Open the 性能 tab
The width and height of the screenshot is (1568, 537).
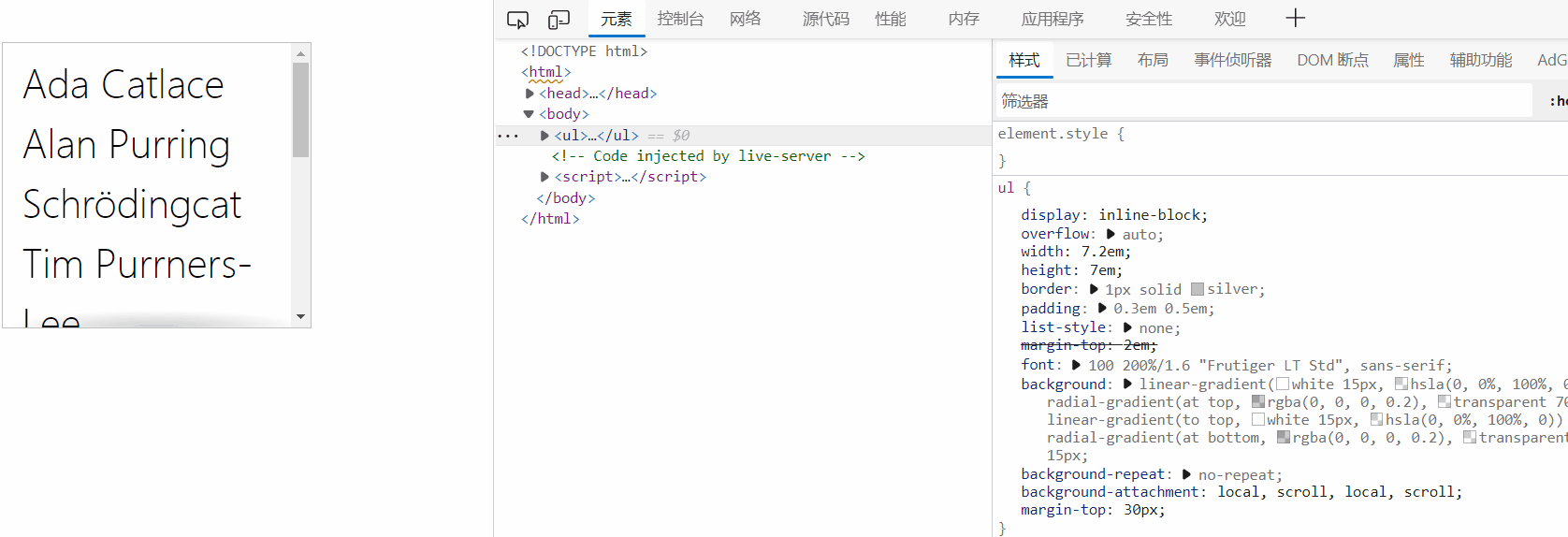click(x=891, y=19)
